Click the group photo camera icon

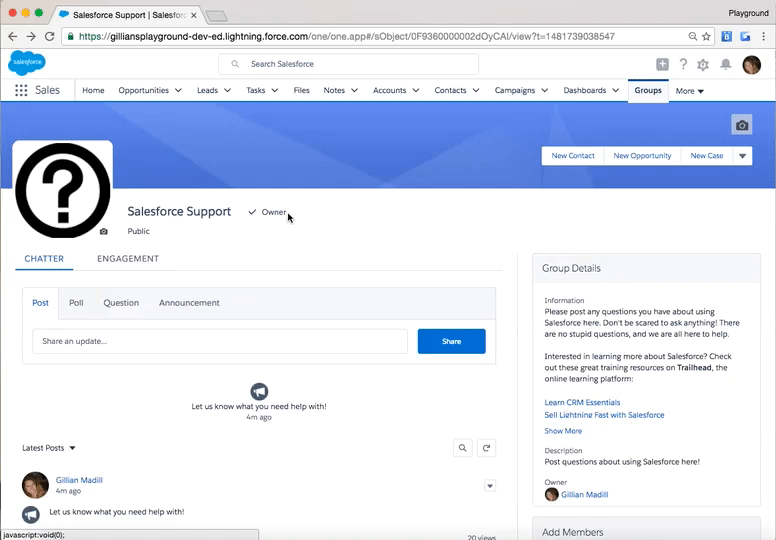103,231
